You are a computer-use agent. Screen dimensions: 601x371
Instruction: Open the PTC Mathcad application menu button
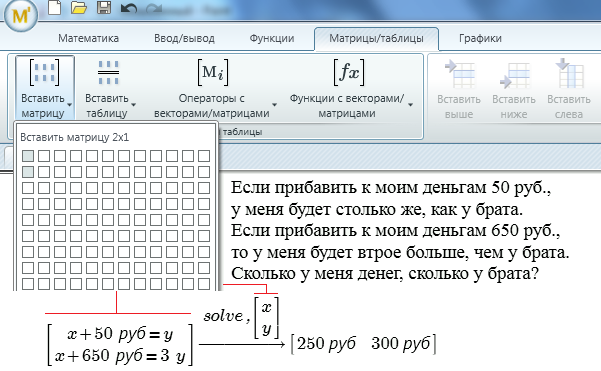pyautogui.click(x=21, y=16)
